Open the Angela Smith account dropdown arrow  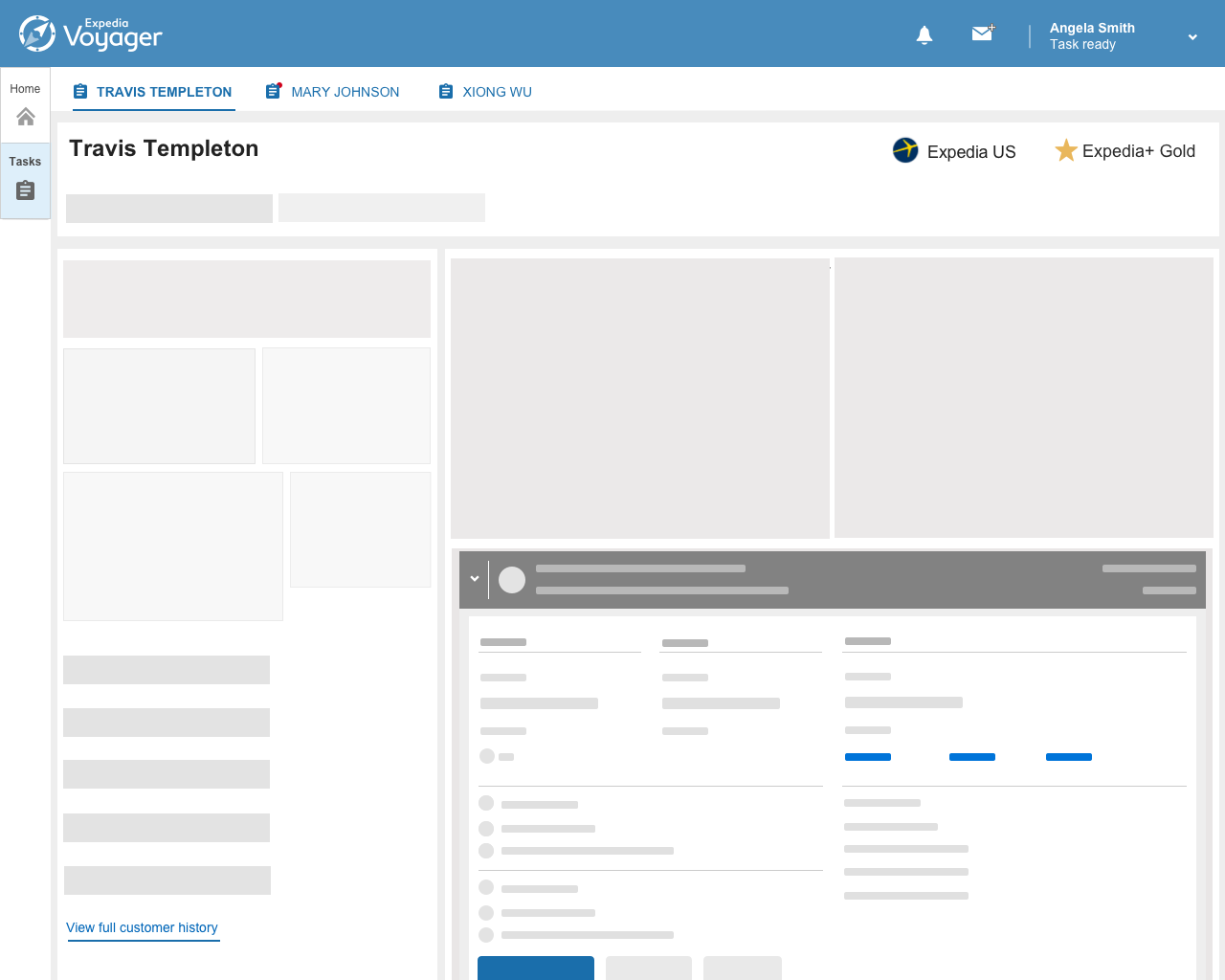1192,37
